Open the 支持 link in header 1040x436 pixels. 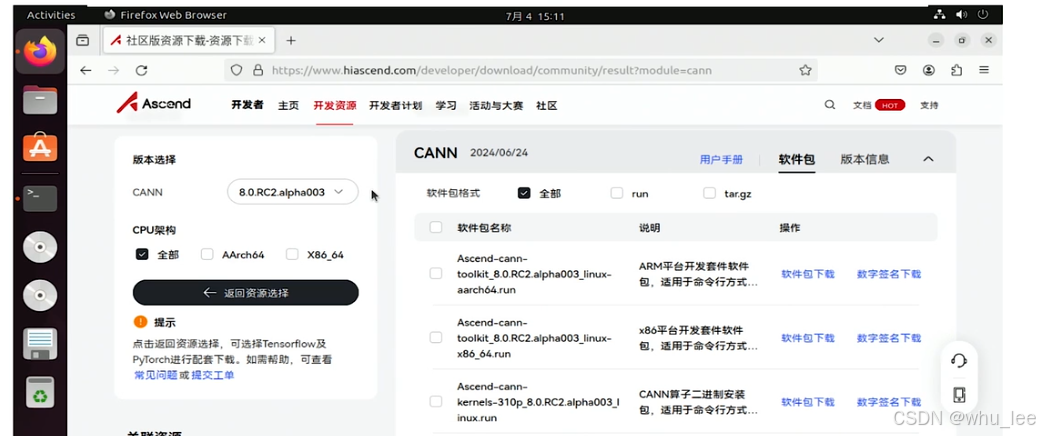click(x=929, y=105)
